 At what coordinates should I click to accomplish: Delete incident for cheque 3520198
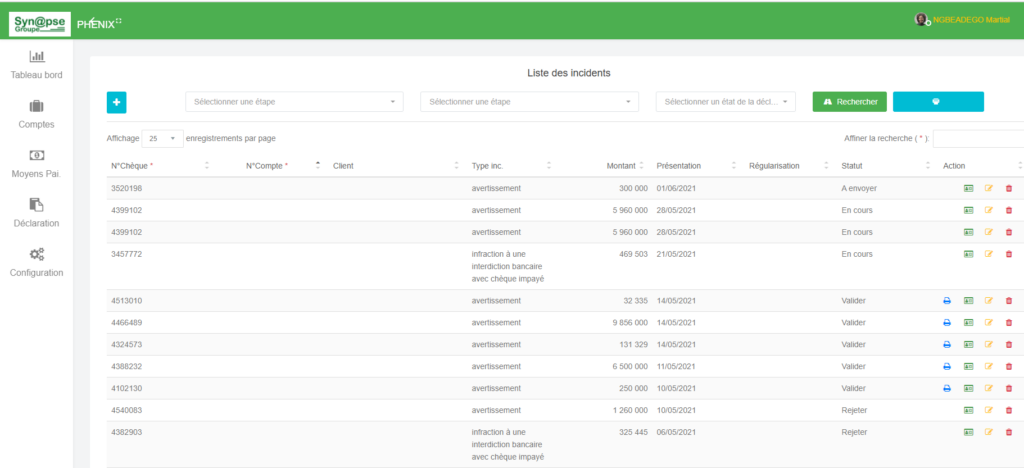click(1008, 188)
